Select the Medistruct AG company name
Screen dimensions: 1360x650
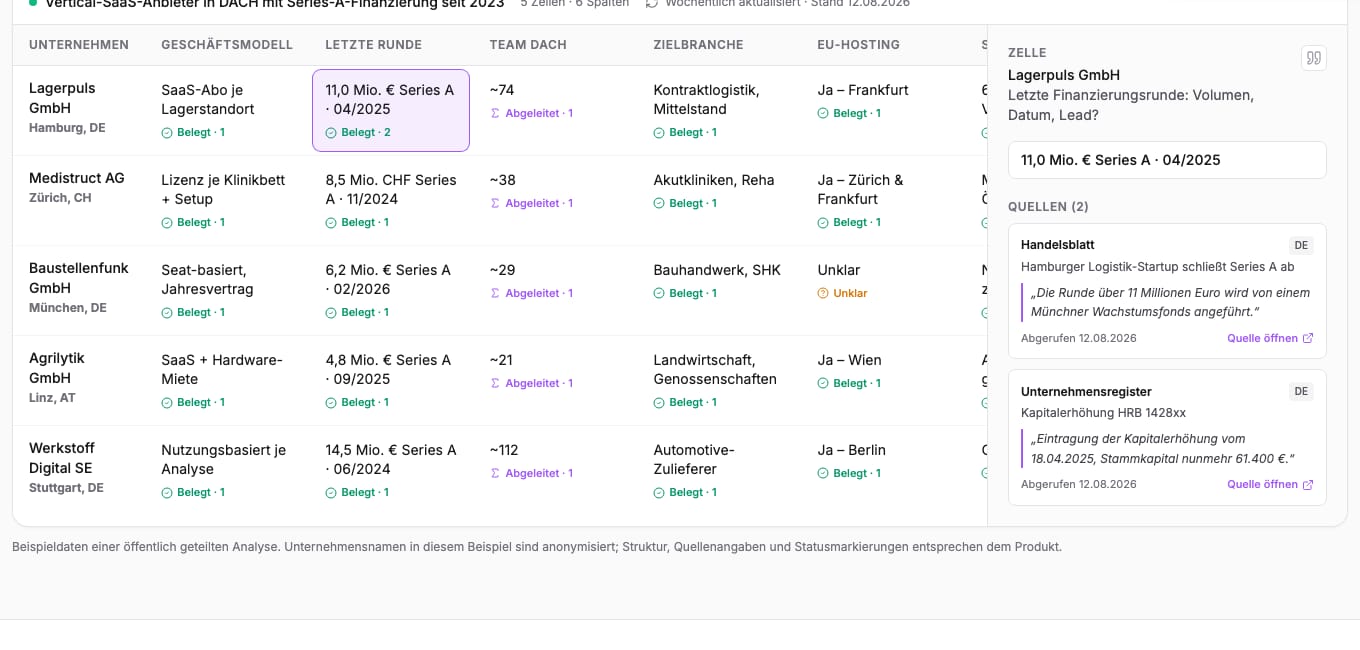77,178
